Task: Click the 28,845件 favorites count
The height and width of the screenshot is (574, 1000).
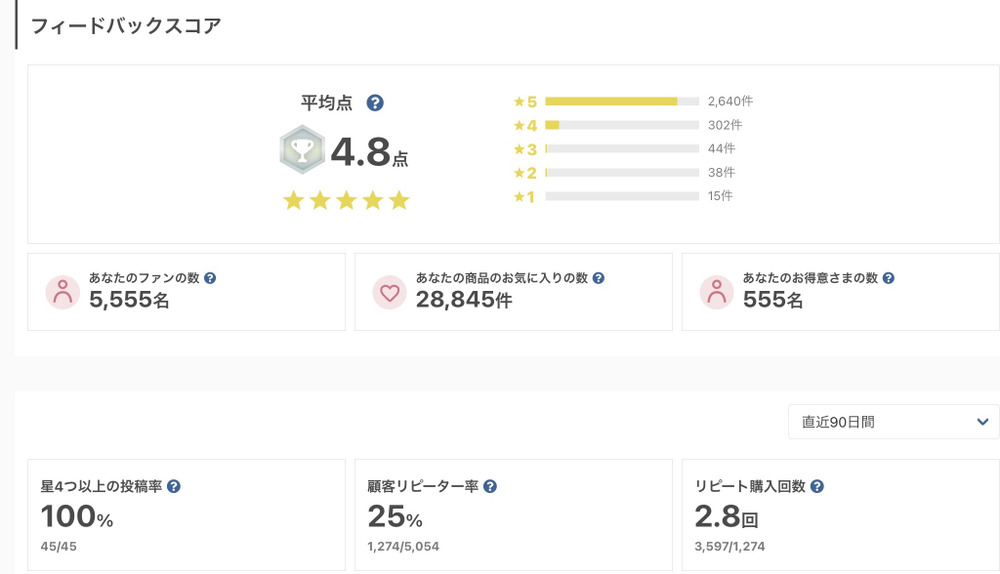Action: pos(463,299)
